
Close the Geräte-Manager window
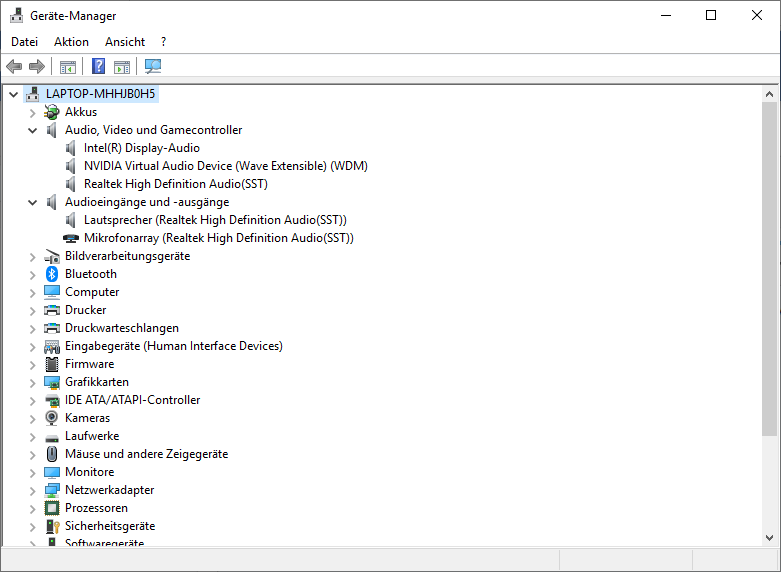pyautogui.click(x=757, y=15)
